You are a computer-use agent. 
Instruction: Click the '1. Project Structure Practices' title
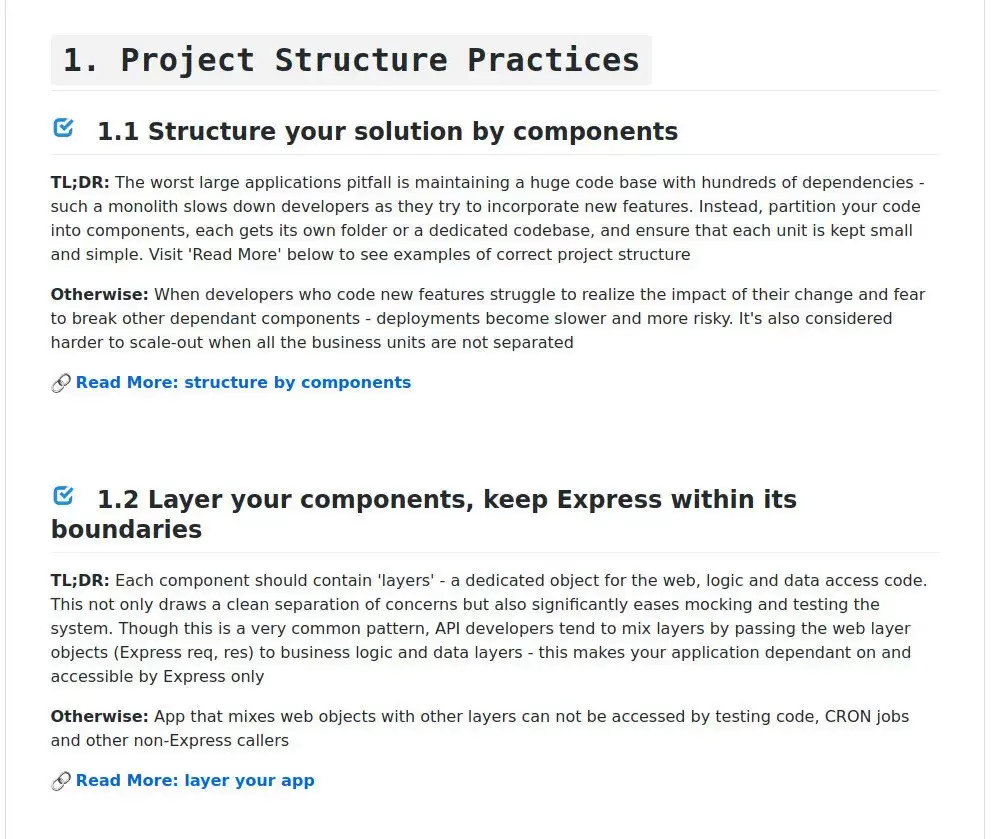pyautogui.click(x=351, y=60)
